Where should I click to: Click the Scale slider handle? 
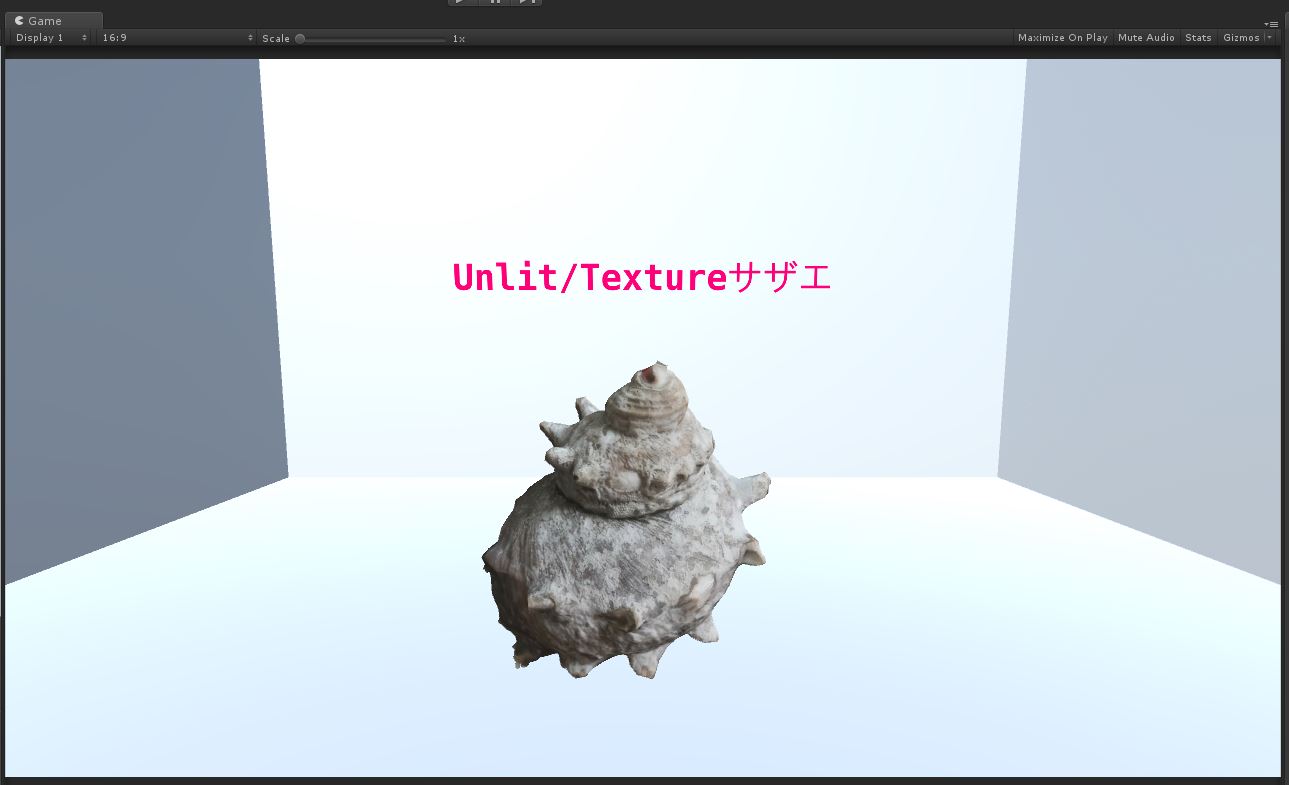(300, 39)
